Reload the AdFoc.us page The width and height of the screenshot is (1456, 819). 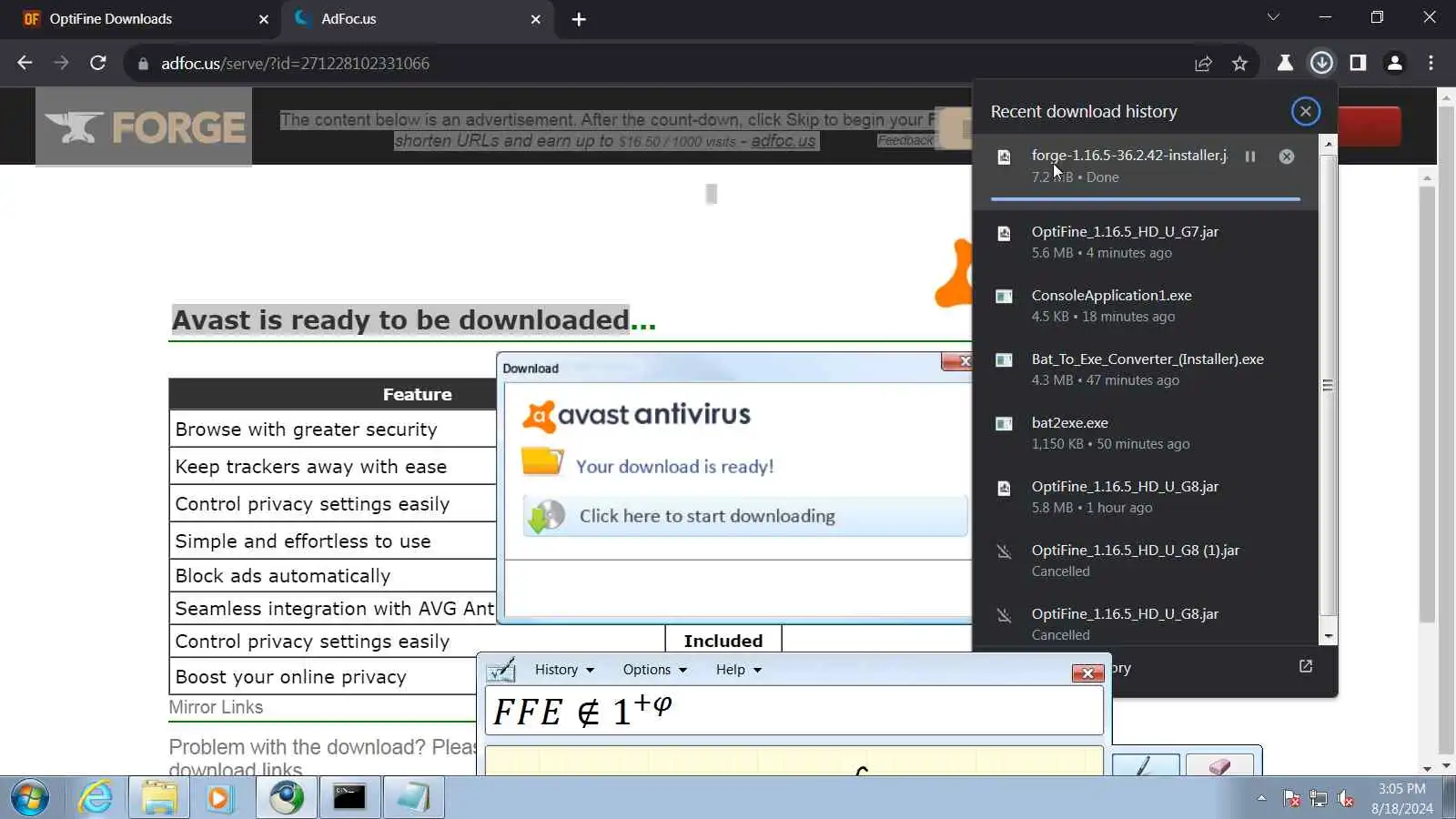click(x=98, y=63)
